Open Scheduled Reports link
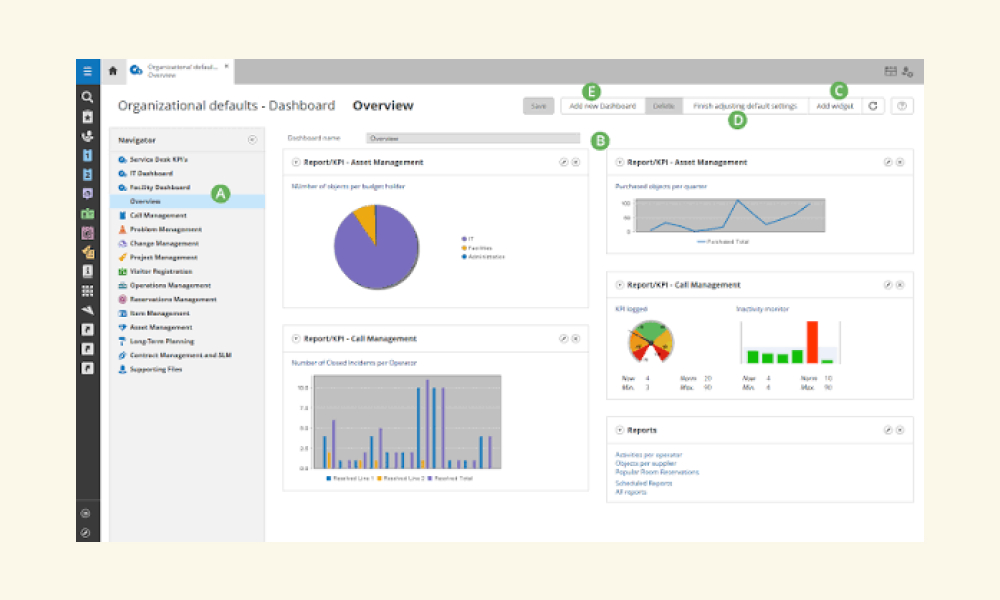1000x600 pixels. click(643, 483)
